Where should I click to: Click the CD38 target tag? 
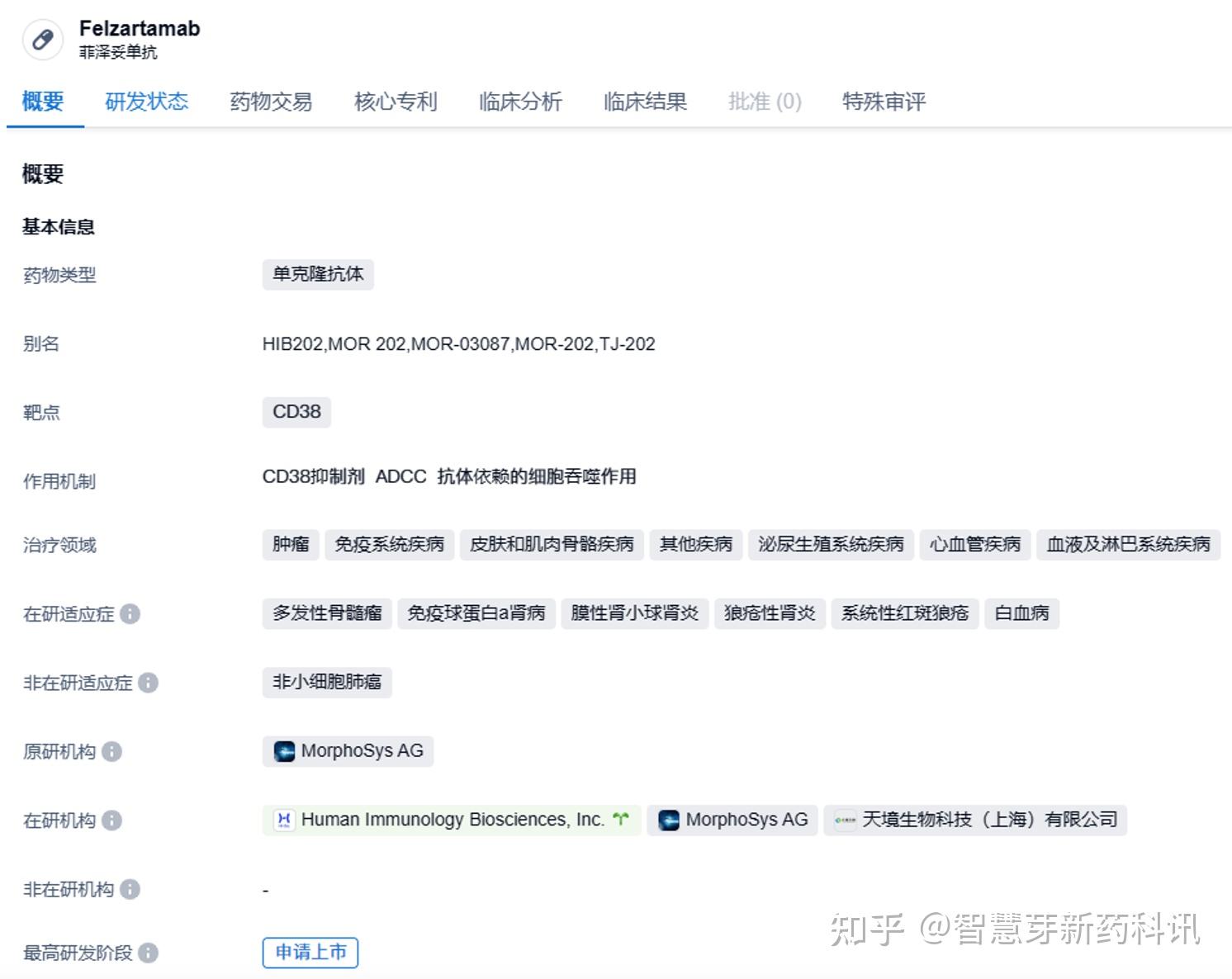coord(296,412)
